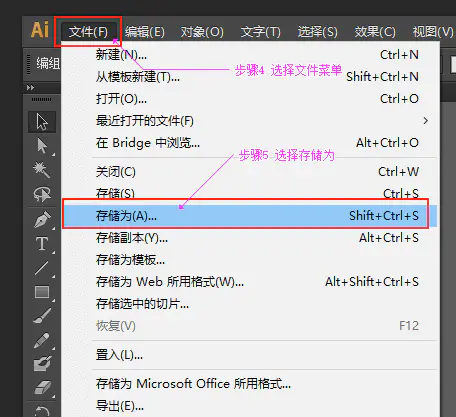Select the Rotate tool

[x=42, y=411]
